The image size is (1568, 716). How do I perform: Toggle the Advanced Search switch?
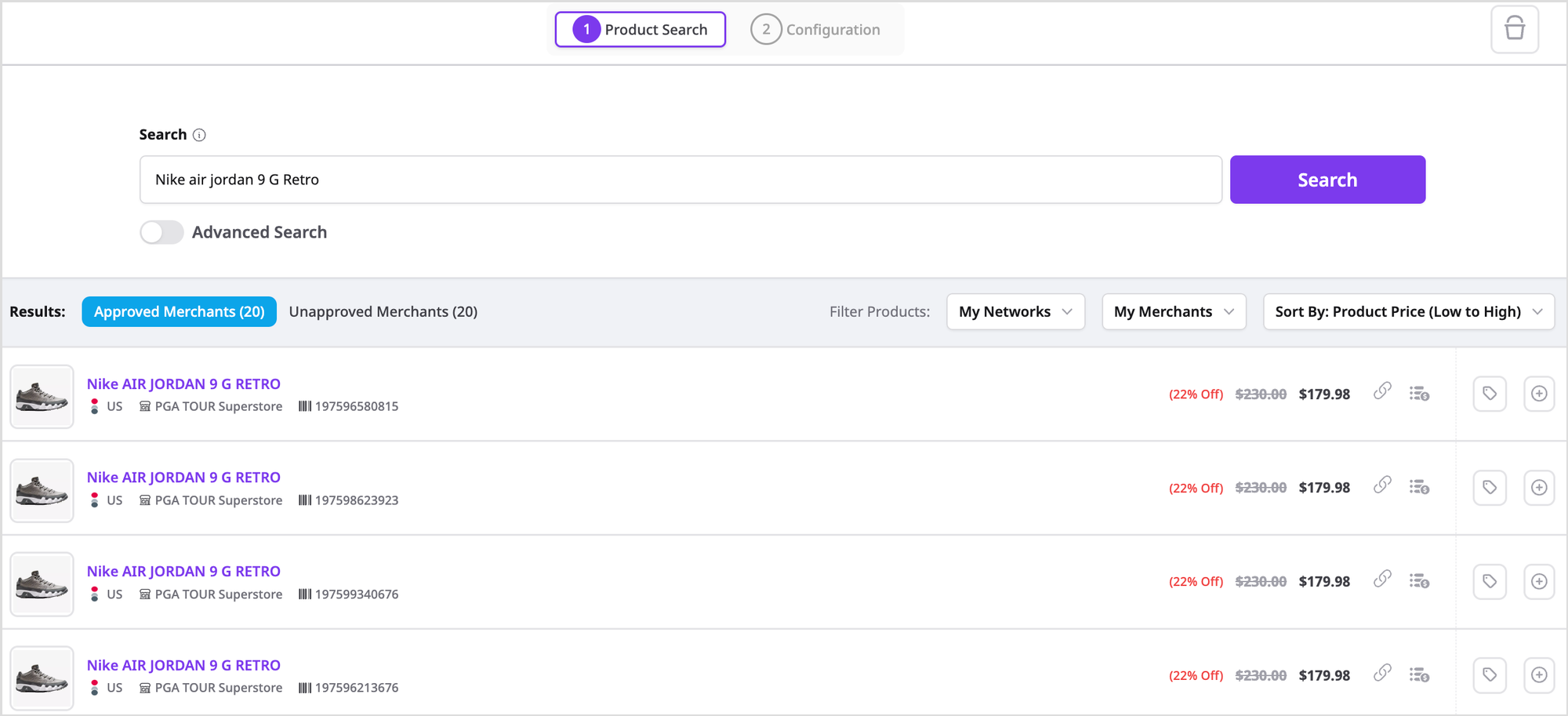coord(162,232)
